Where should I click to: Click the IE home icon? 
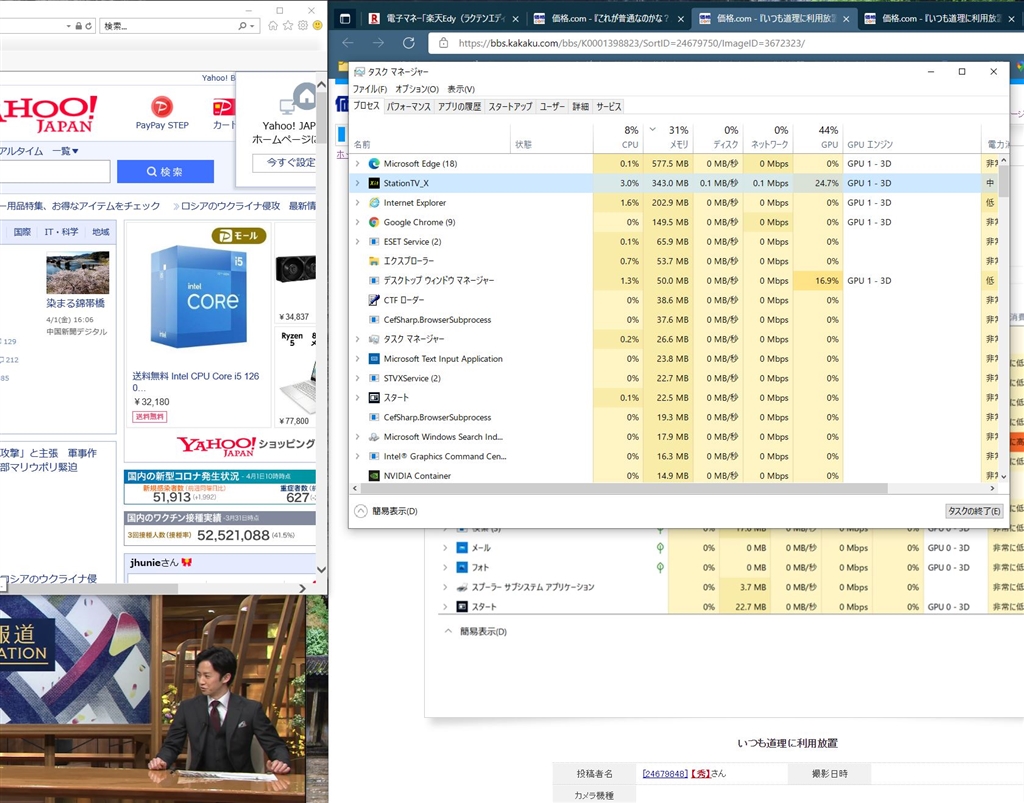(273, 25)
